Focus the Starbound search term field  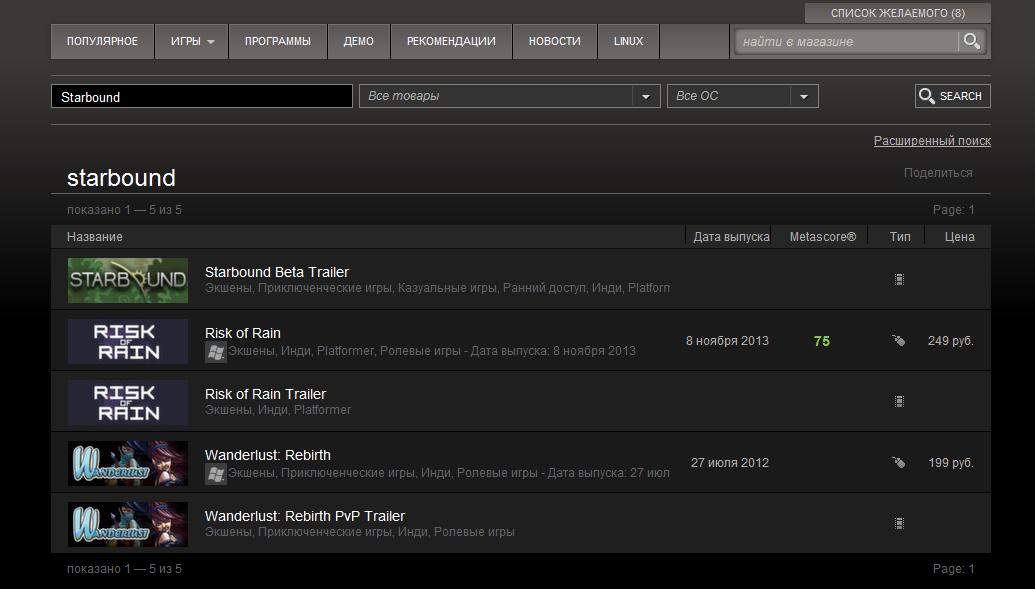click(x=202, y=96)
